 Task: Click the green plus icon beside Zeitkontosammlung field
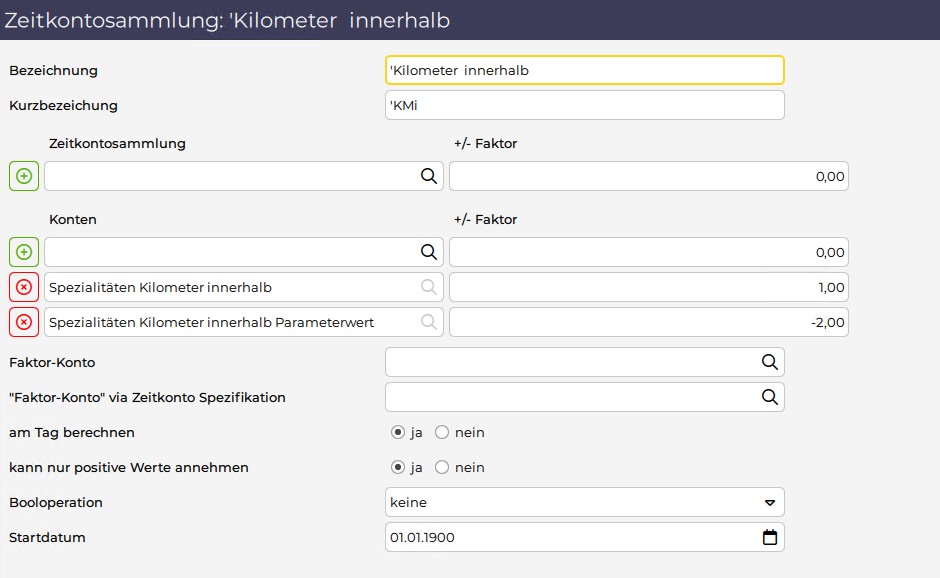point(24,176)
